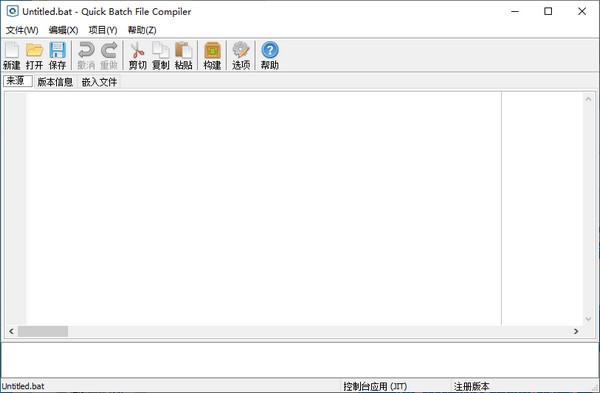
Task: Open the 编辑(X) menu
Action: (x=64, y=30)
